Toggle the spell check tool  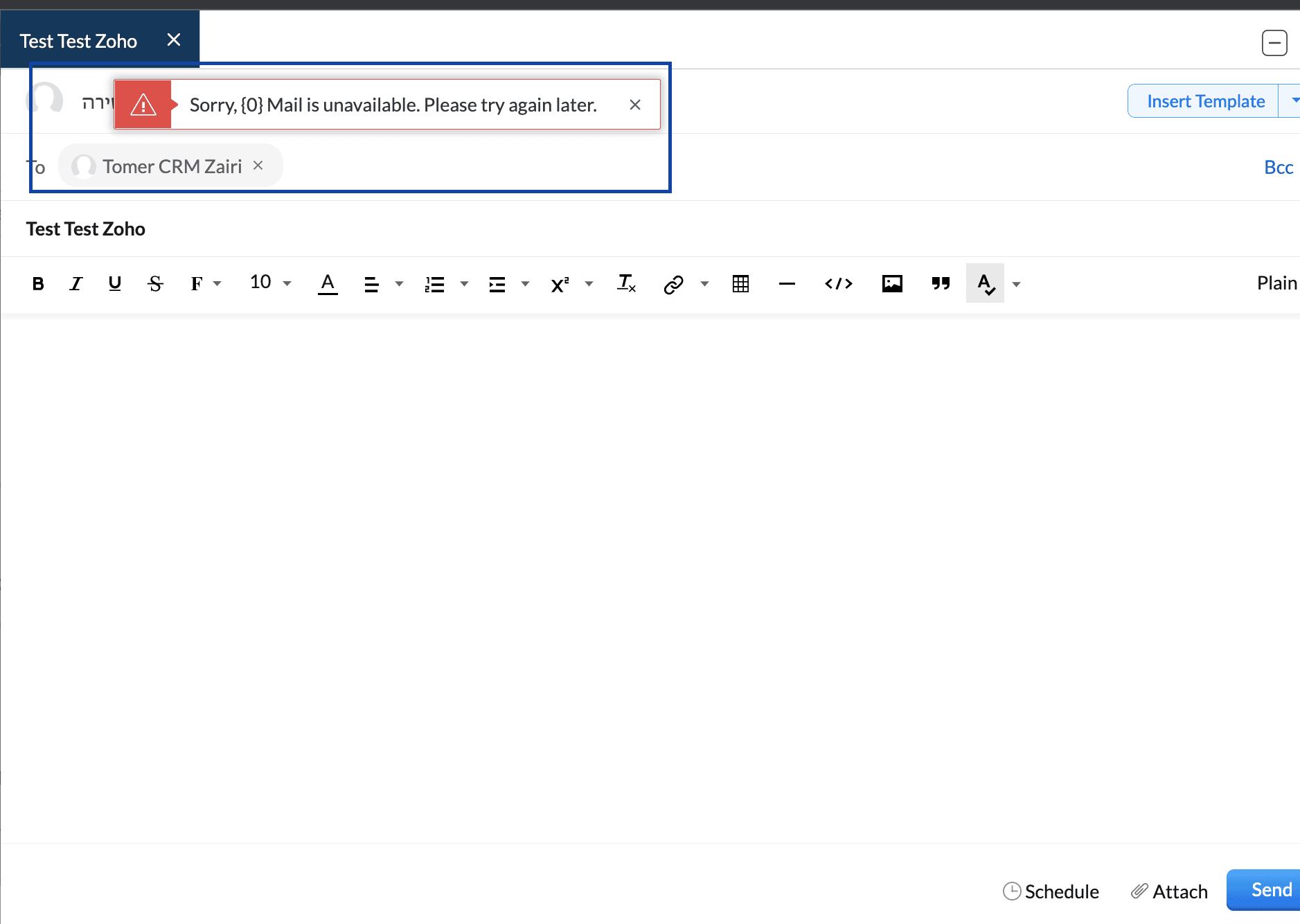tap(985, 283)
